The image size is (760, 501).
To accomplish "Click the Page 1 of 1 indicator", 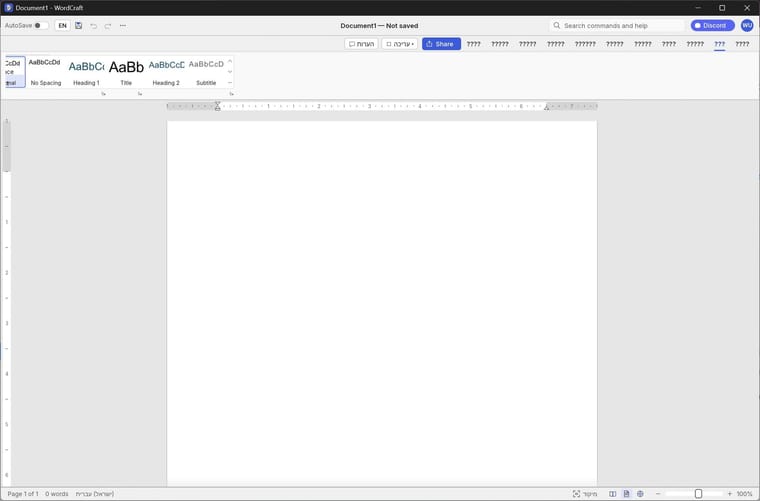I will click(23, 494).
